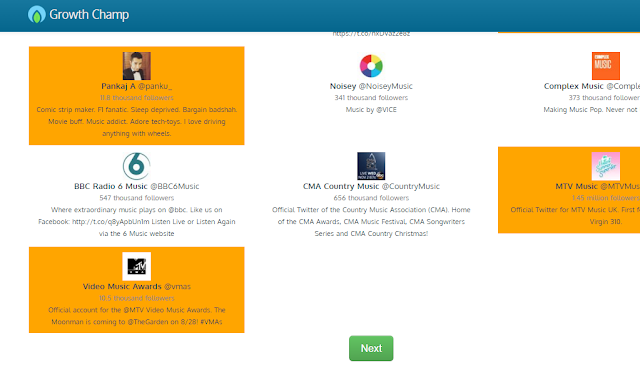Click the Complex Music account name

coord(592,86)
